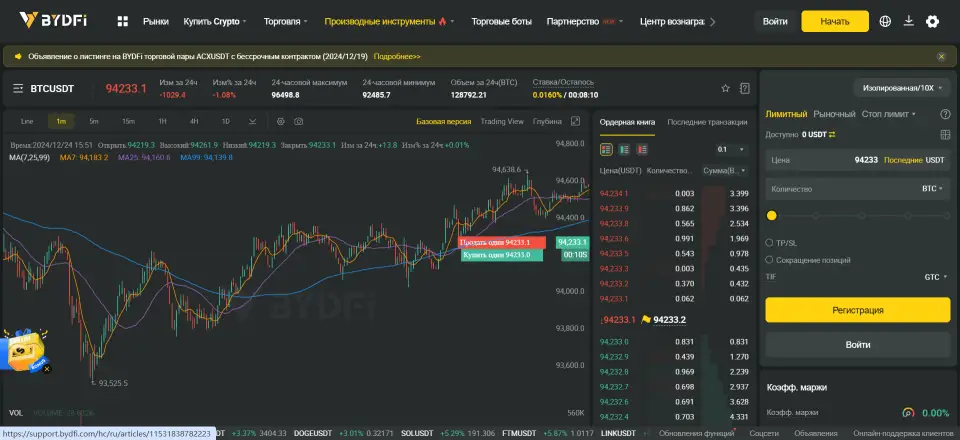960x440 pixels.
Task: Open Производные инструменты menu
Action: point(389,21)
